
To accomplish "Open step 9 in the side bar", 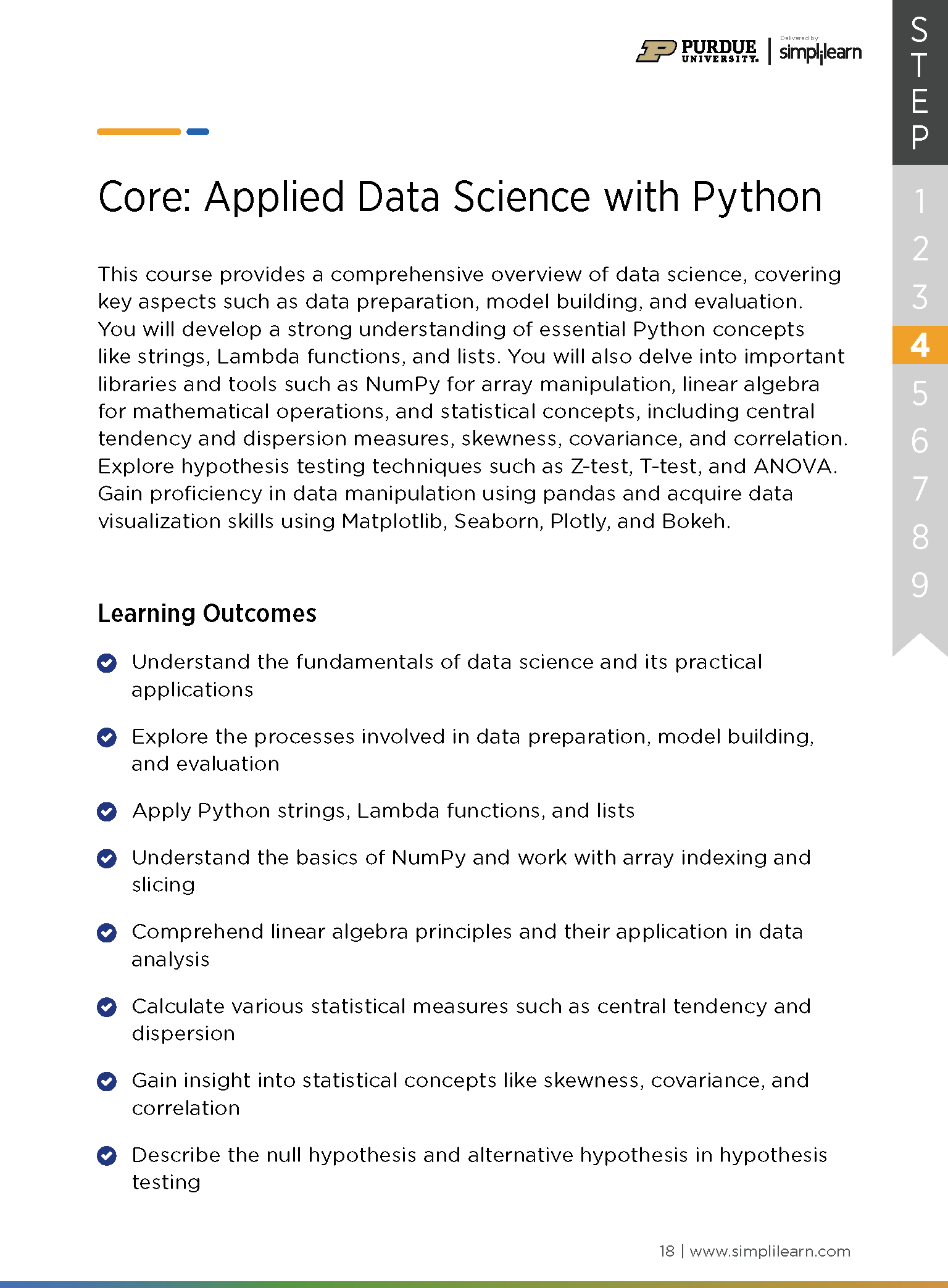I will (x=920, y=584).
